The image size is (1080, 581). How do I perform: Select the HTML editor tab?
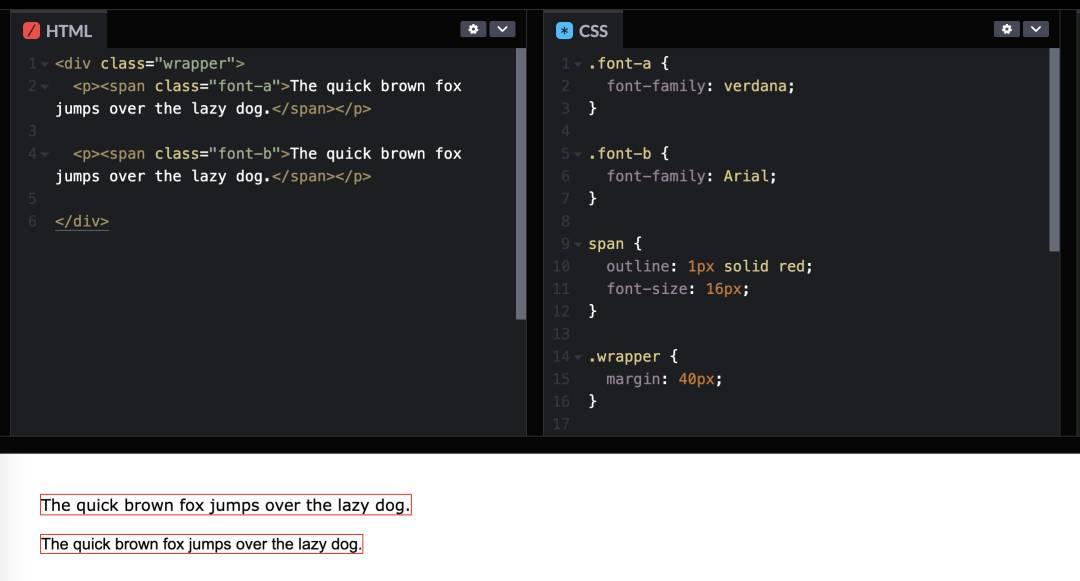click(x=59, y=31)
